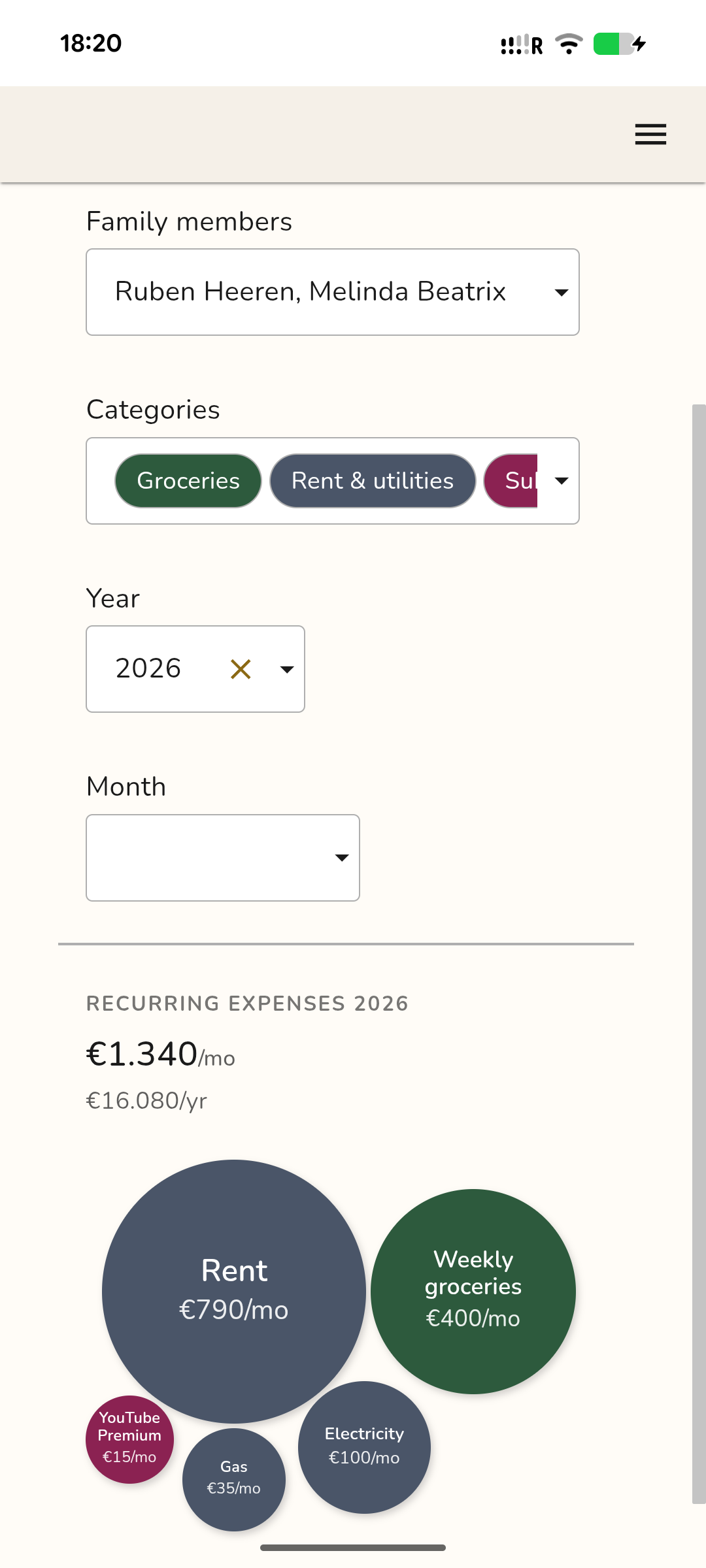Click the YouTube Premium €15/mo bubble
Image resolution: width=706 pixels, height=1568 pixels.
[x=129, y=1437]
